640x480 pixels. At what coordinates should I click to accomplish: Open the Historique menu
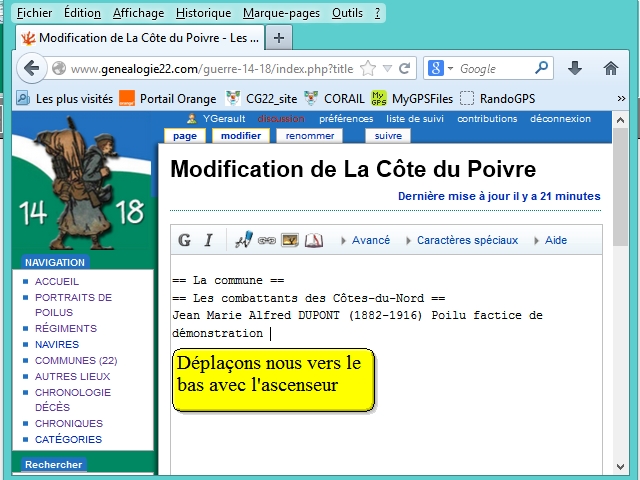pyautogui.click(x=203, y=13)
